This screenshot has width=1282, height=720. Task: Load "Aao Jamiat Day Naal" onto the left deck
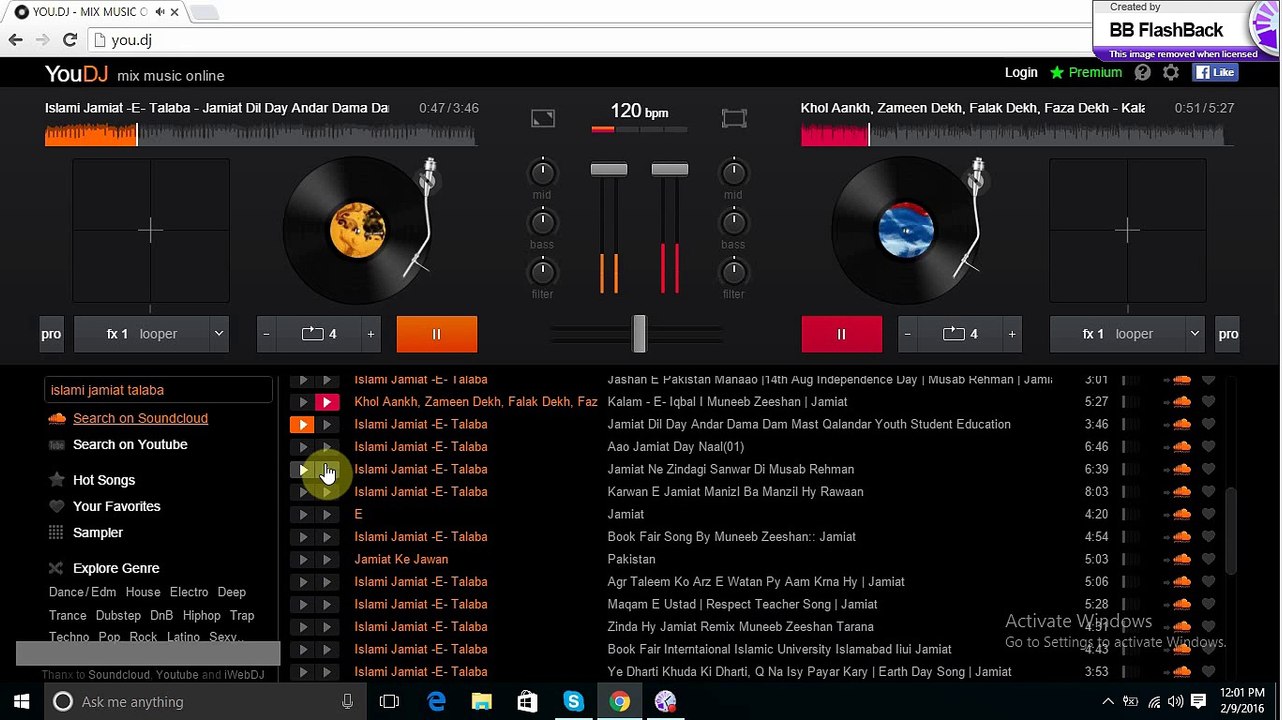click(302, 447)
